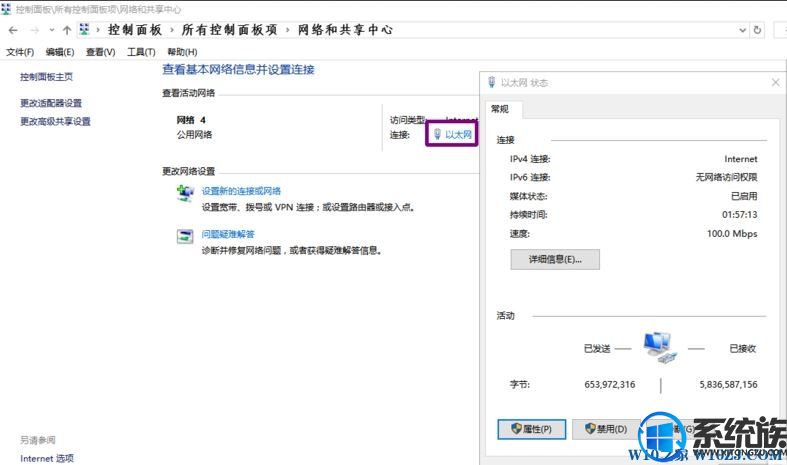This screenshot has height=465, width=787.
Task: Click the 无网络访问权限 IPv6 status
Action: [726, 177]
